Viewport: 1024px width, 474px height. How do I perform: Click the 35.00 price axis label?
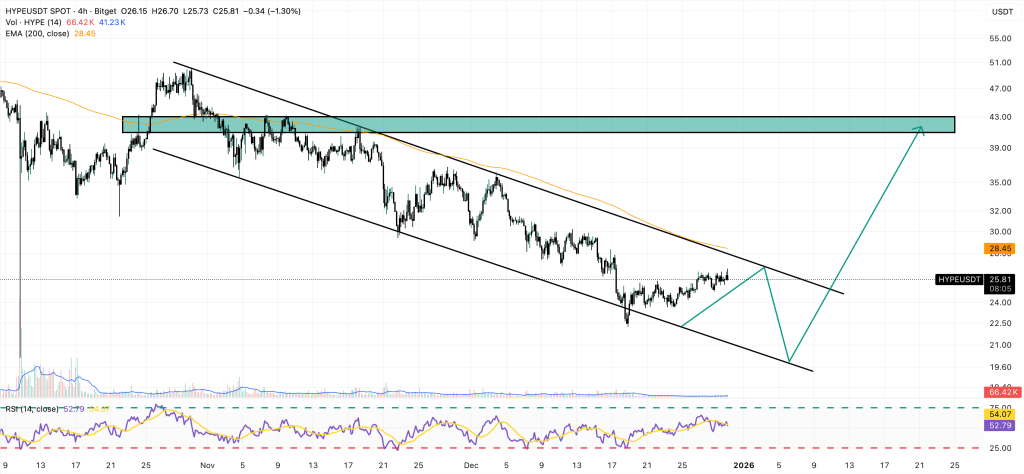(x=1001, y=183)
